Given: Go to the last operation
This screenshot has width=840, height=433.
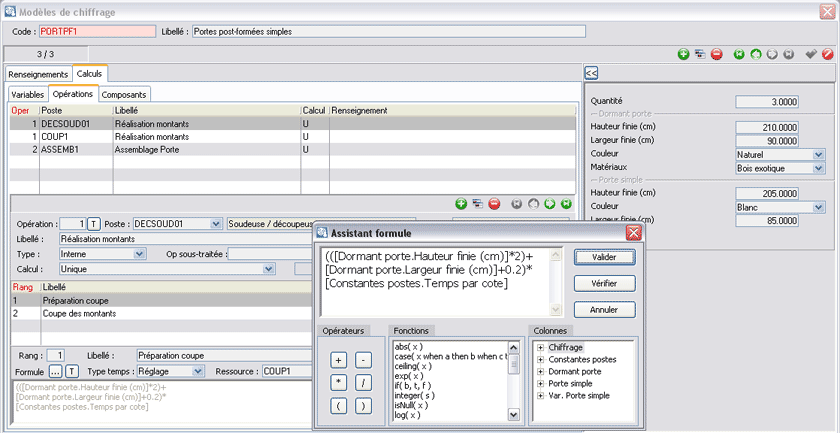Looking at the screenshot, I should pos(566,204).
